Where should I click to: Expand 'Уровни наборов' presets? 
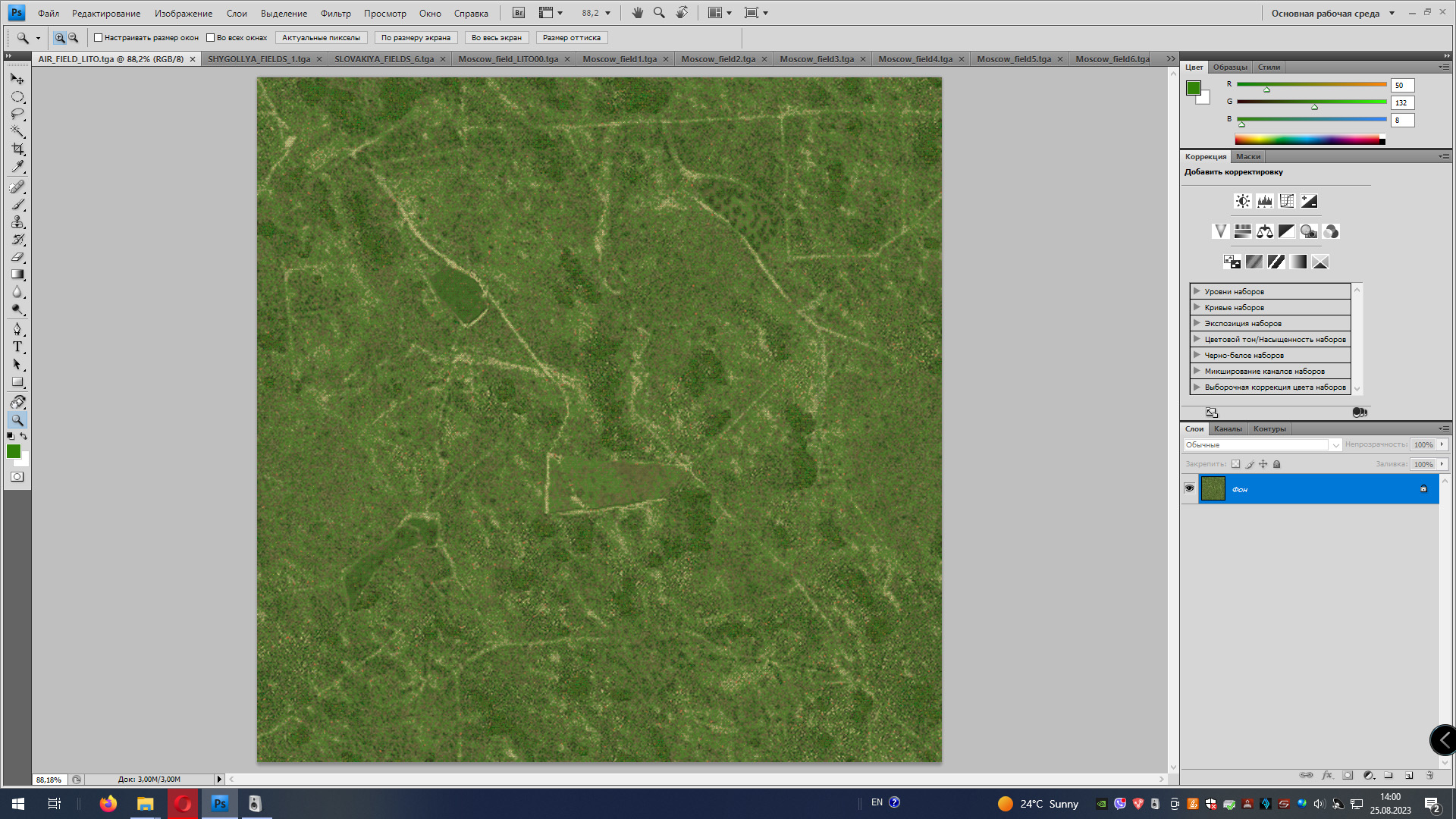point(1197,291)
